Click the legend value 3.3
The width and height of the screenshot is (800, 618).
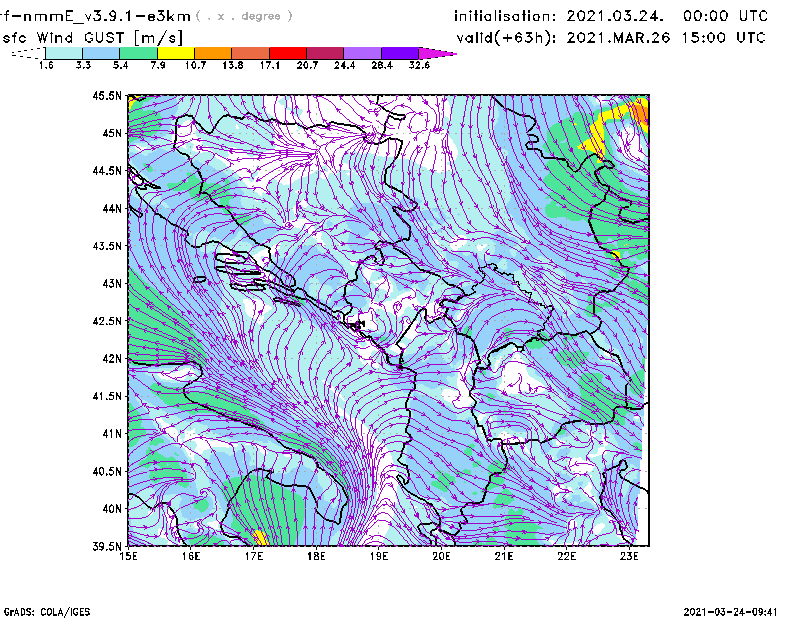(83, 65)
